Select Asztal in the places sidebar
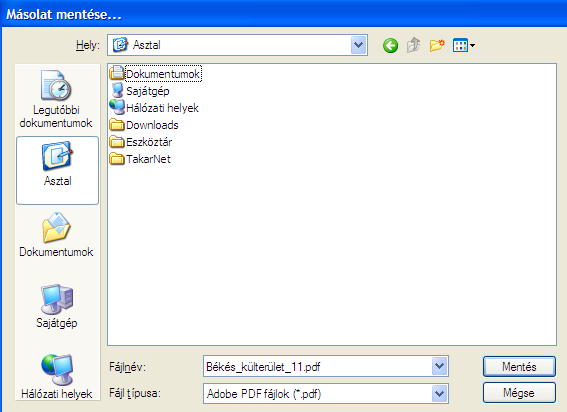 [x=57, y=170]
